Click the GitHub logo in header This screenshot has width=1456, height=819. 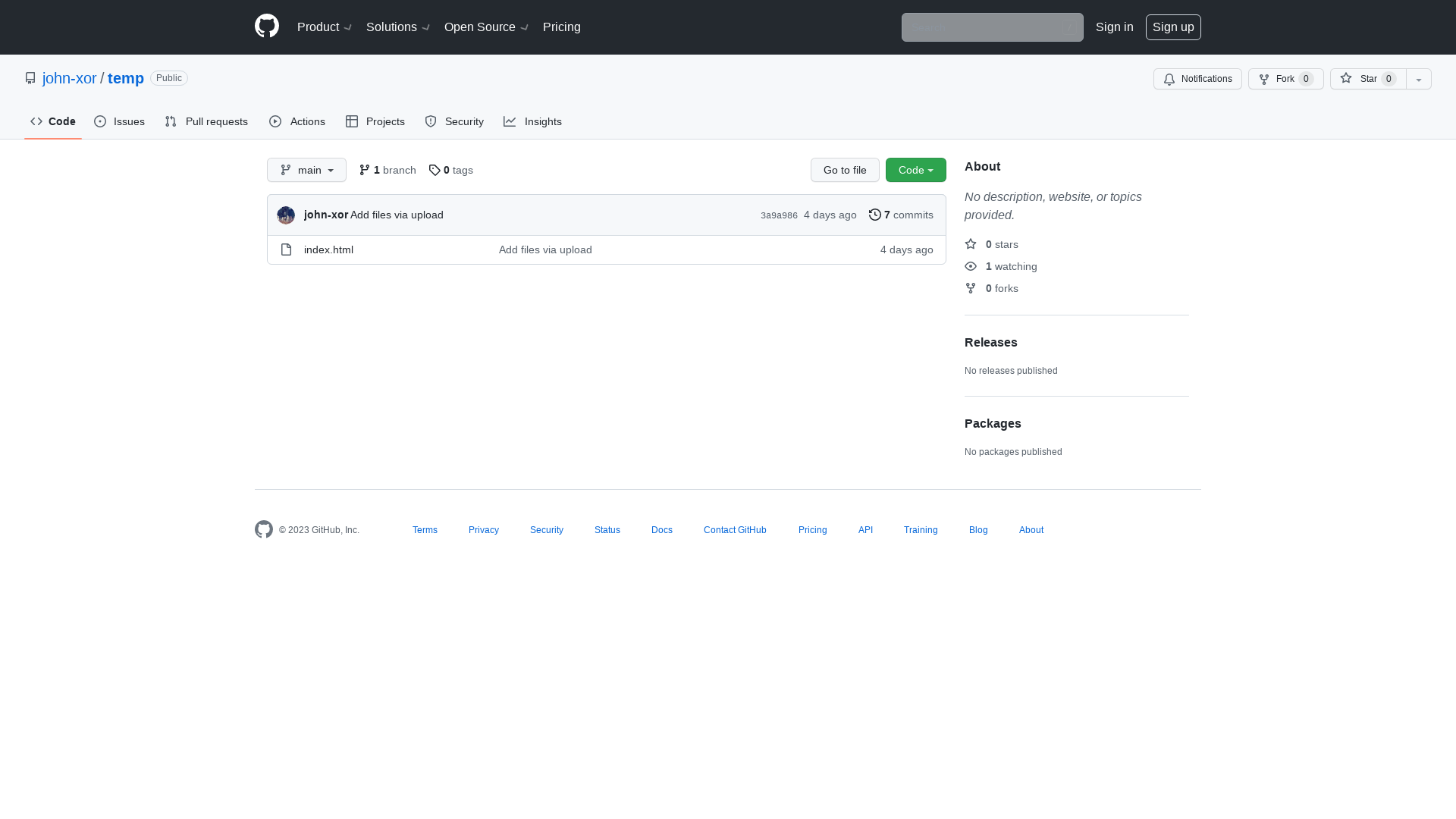tap(267, 27)
